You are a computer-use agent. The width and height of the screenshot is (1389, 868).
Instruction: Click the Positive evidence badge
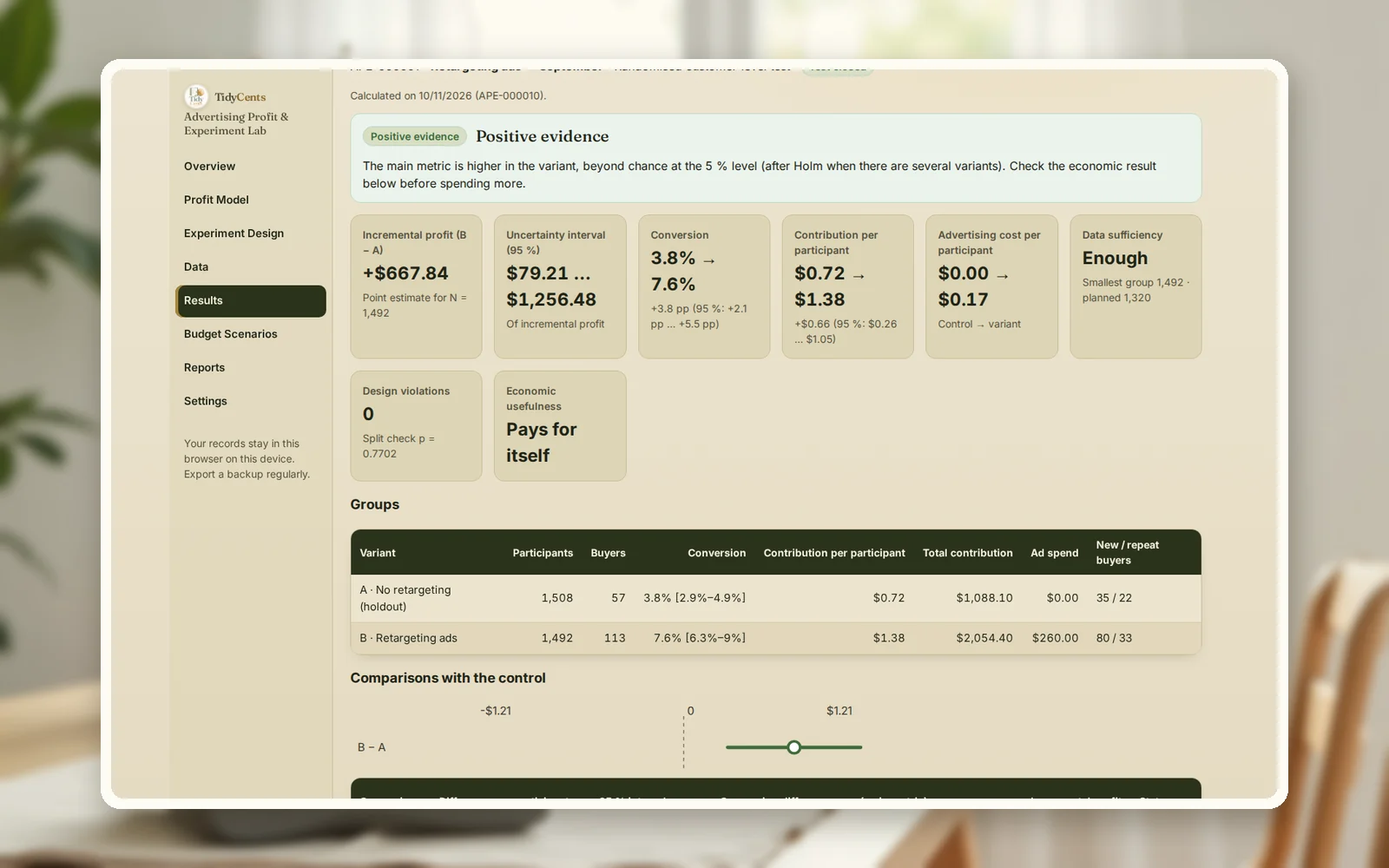415,136
